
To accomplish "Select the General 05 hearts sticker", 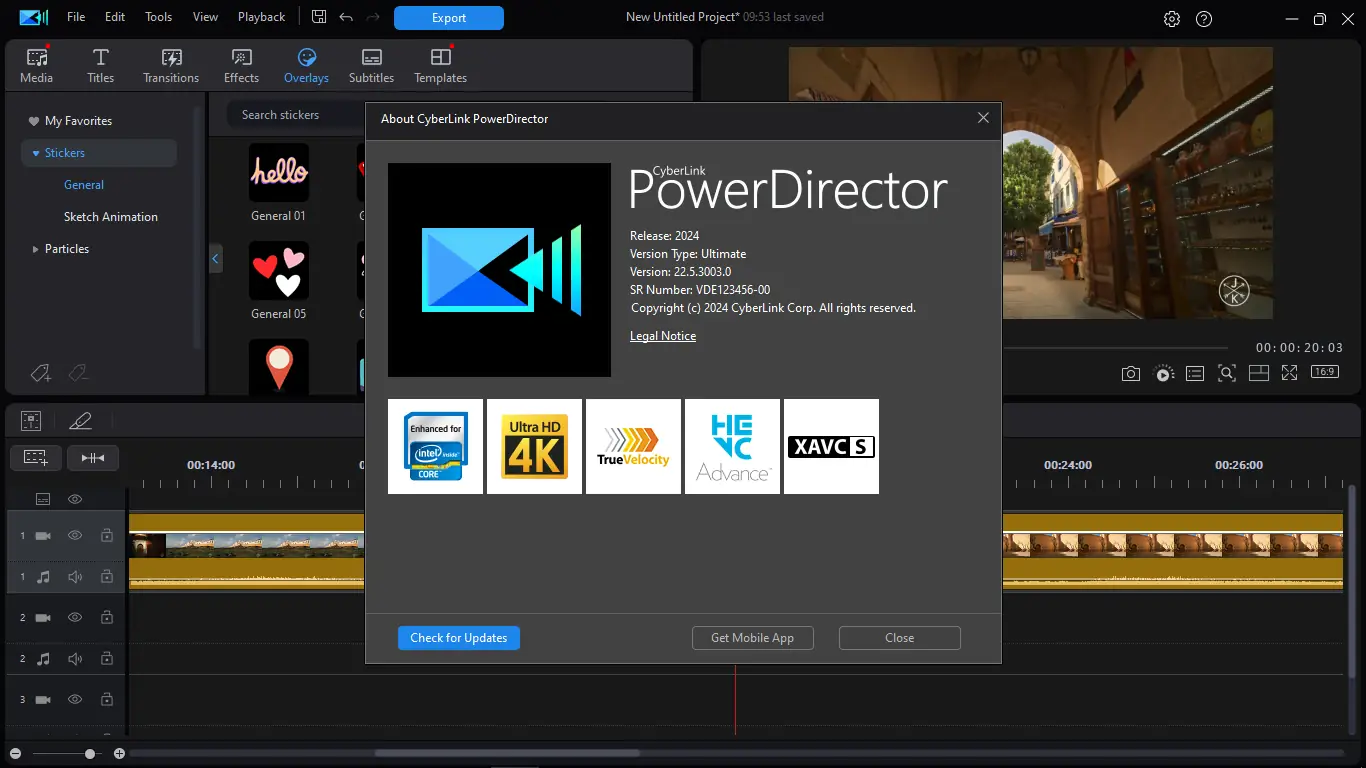I will click(x=279, y=271).
